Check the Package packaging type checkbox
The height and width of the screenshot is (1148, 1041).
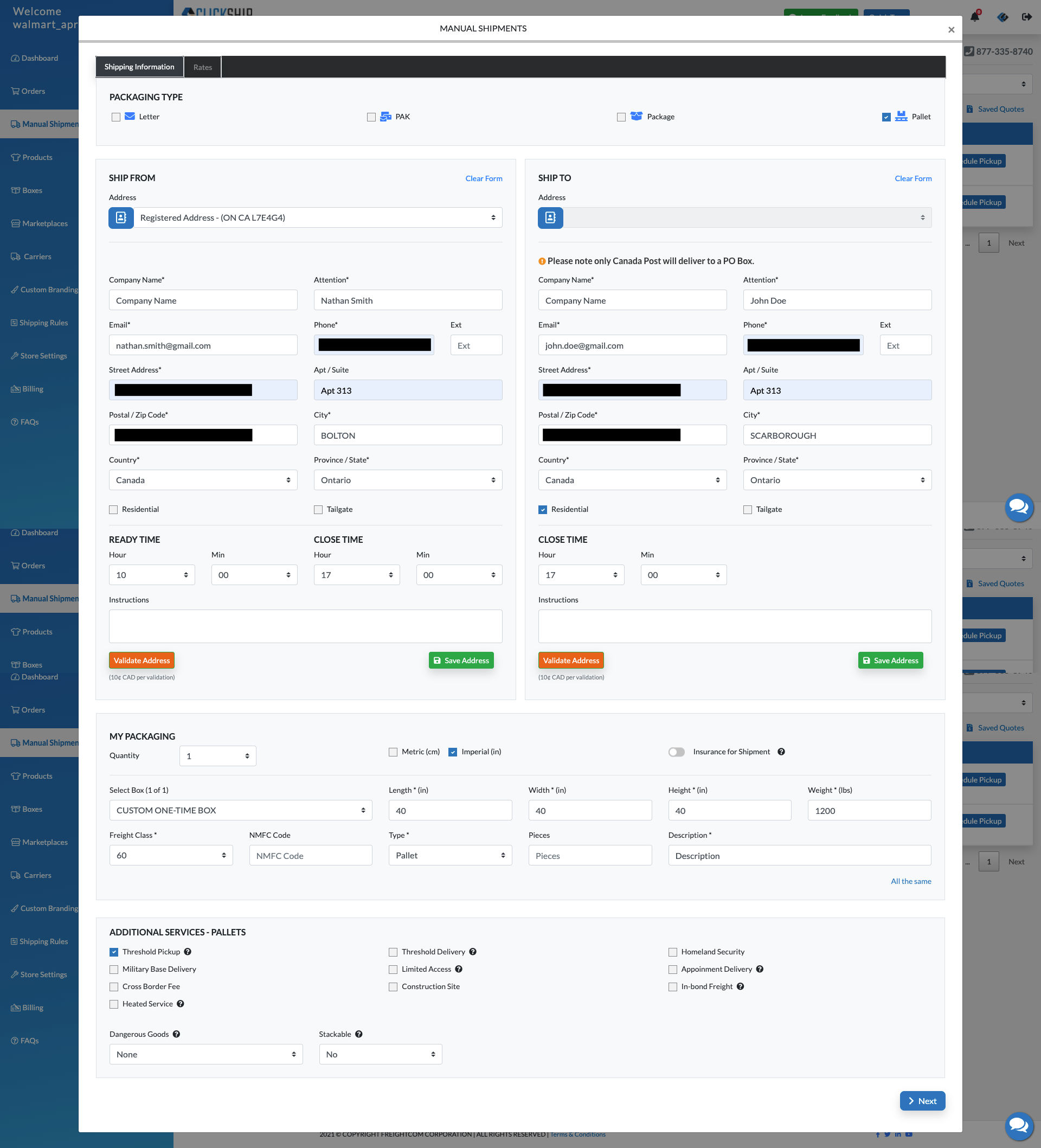(x=621, y=117)
